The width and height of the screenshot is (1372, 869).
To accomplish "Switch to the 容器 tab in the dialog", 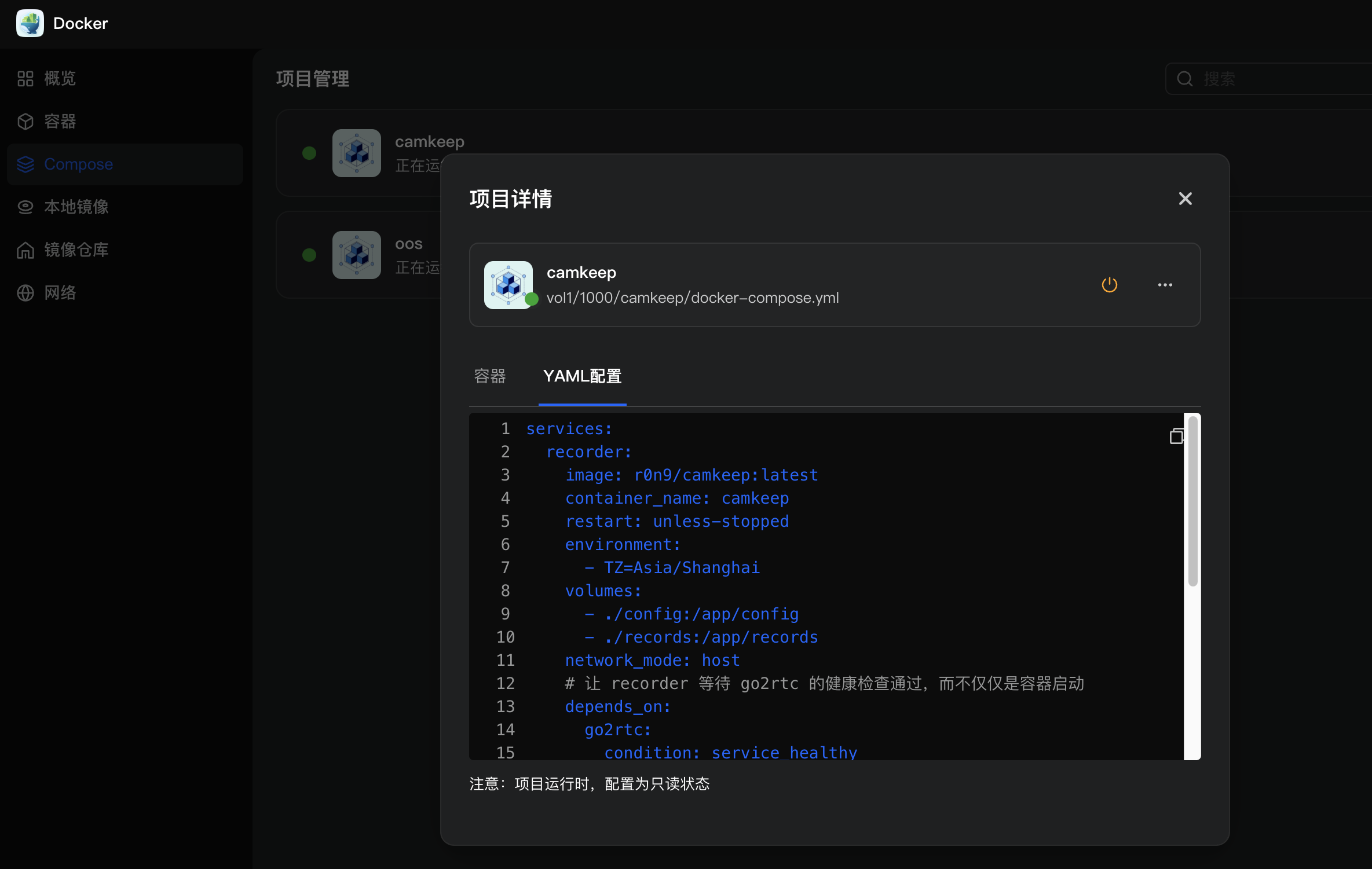I will 490,376.
